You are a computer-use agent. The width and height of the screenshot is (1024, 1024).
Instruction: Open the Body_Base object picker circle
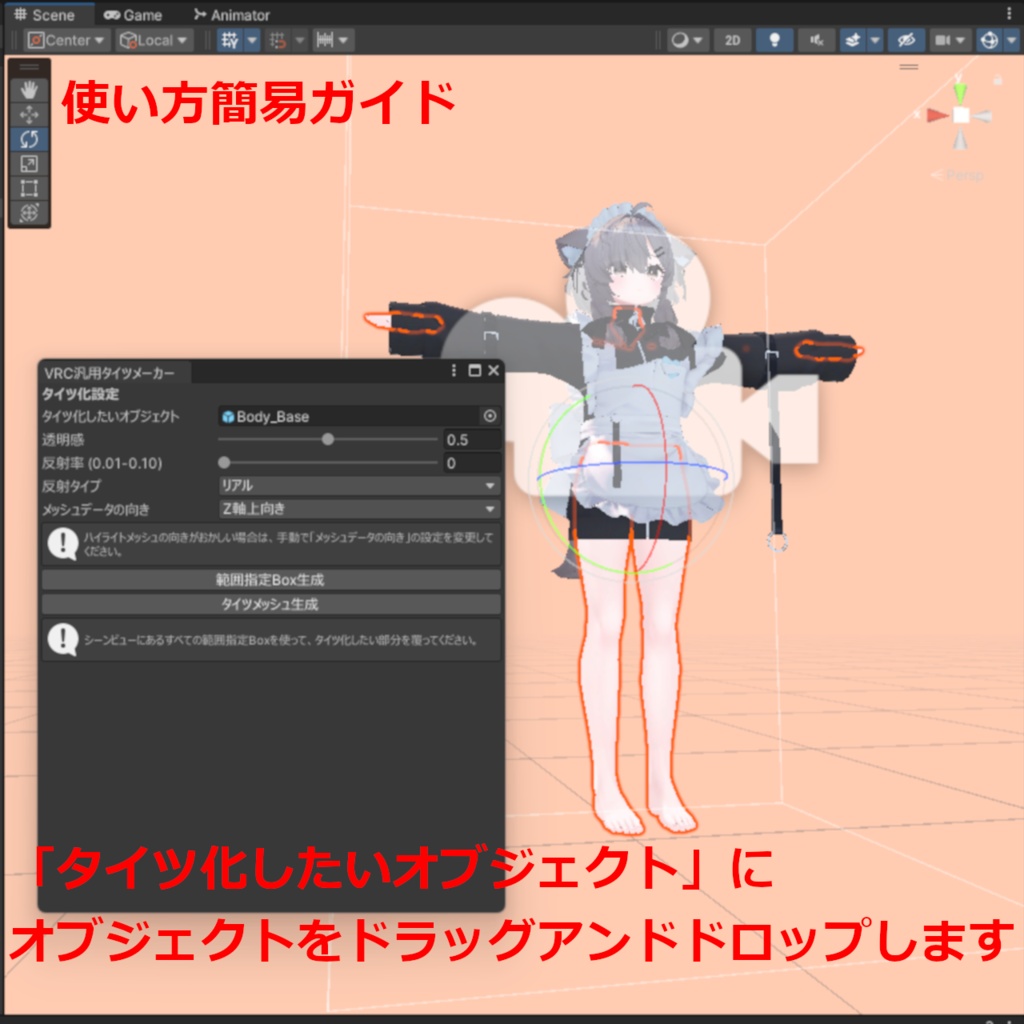pyautogui.click(x=490, y=415)
